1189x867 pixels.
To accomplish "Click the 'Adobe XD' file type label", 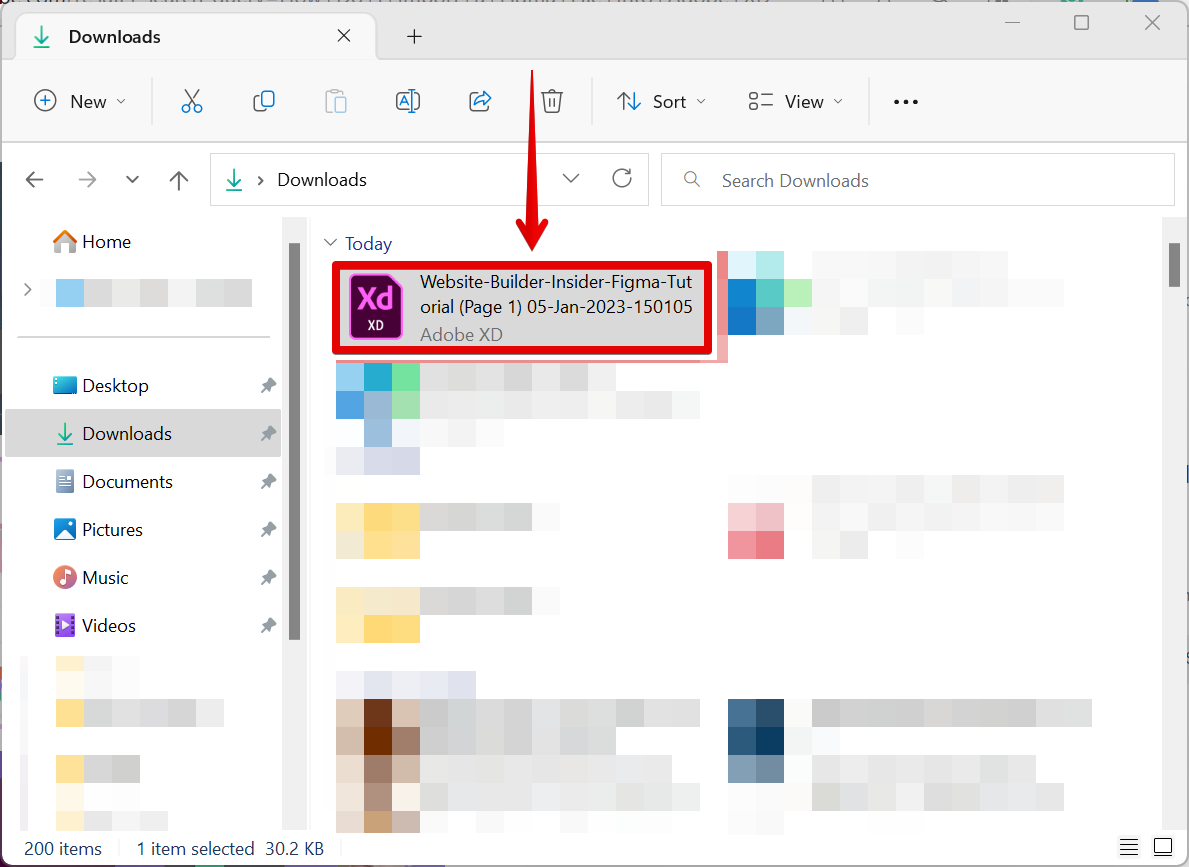I will (x=461, y=335).
